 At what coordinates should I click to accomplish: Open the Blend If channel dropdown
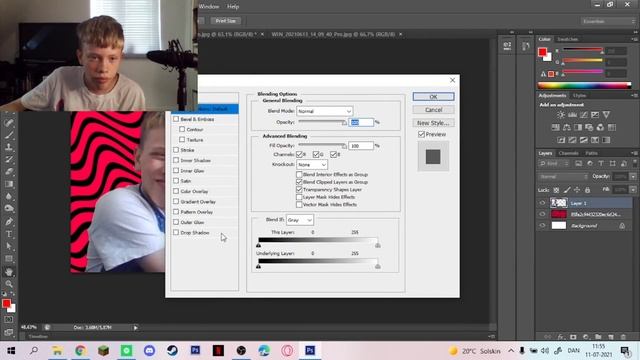click(300, 220)
